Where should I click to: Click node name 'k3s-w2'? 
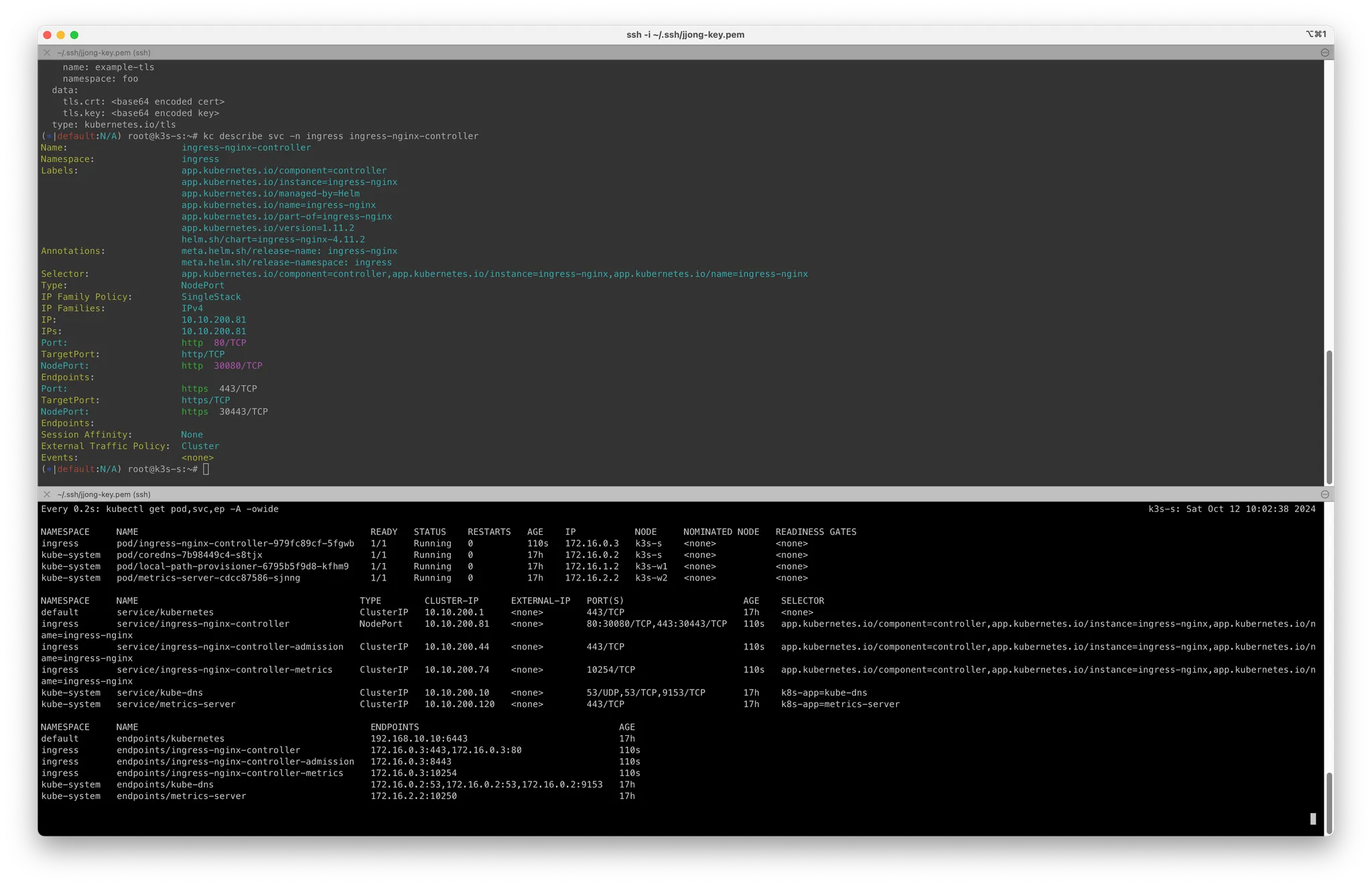coord(651,578)
